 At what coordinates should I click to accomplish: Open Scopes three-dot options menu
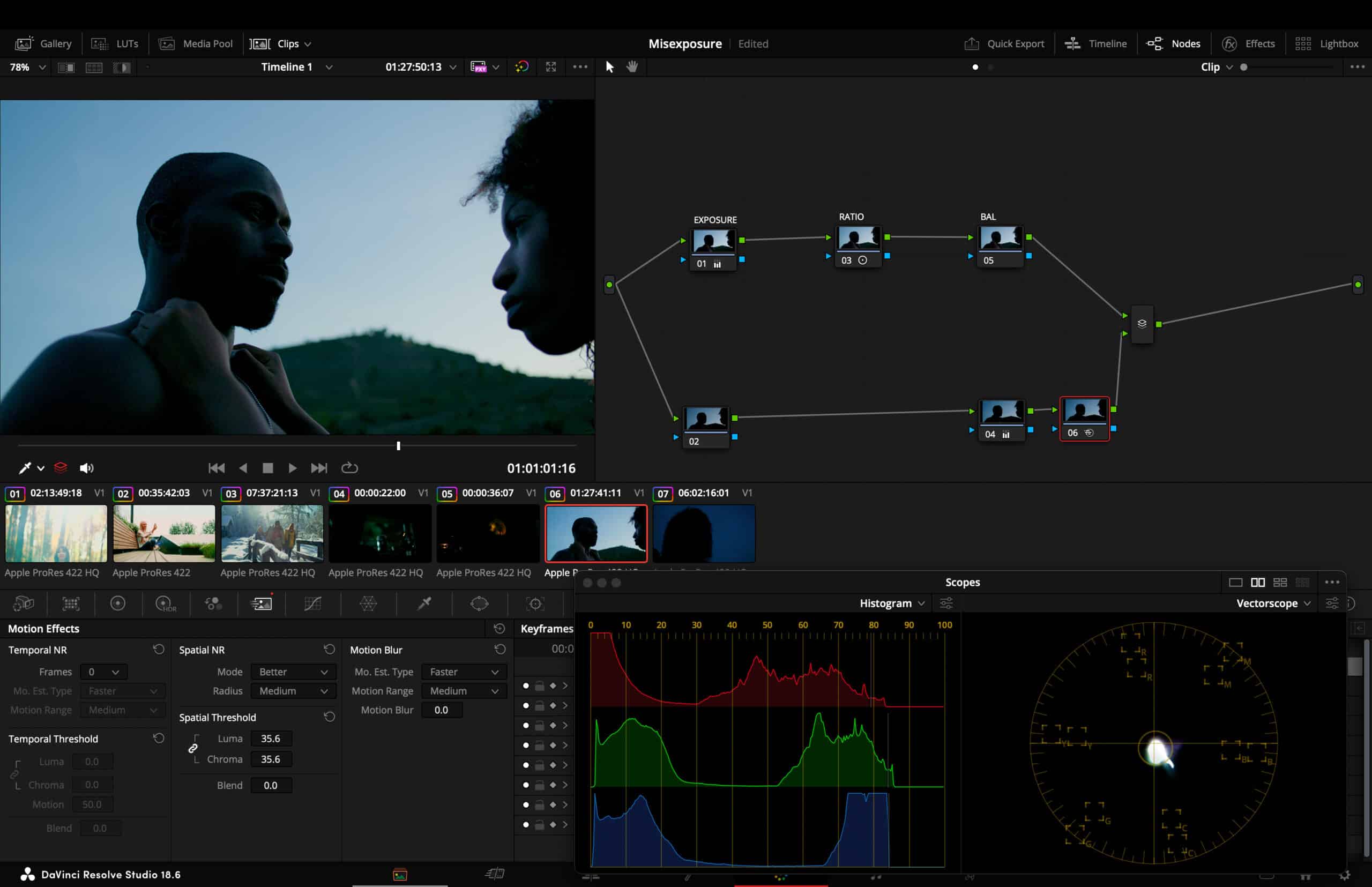click(1332, 582)
